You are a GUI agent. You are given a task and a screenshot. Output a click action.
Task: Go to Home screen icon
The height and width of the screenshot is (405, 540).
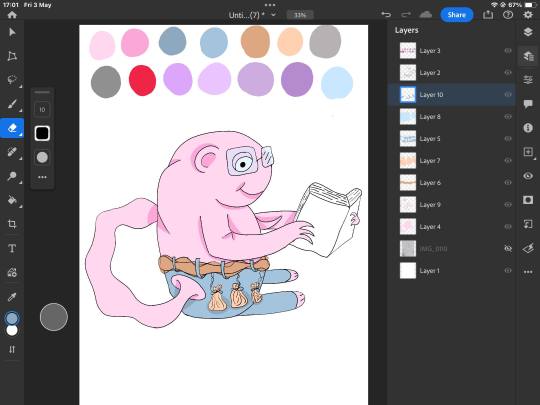[x=12, y=15]
